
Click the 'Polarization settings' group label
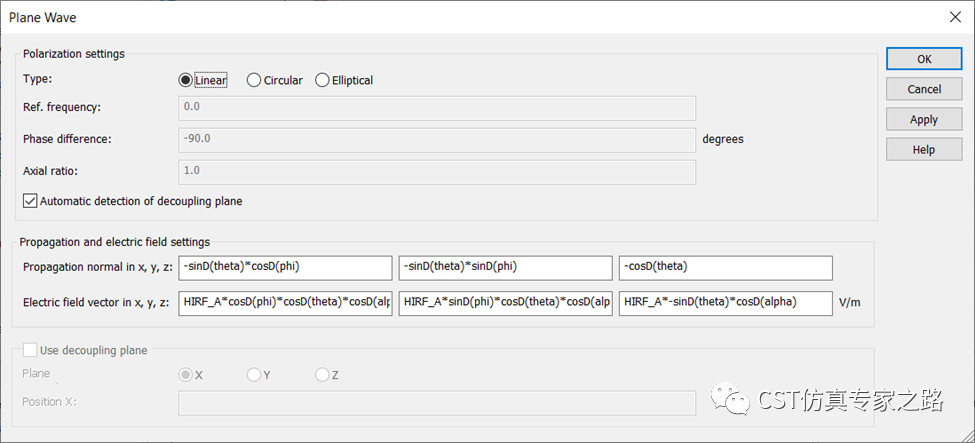pos(74,54)
